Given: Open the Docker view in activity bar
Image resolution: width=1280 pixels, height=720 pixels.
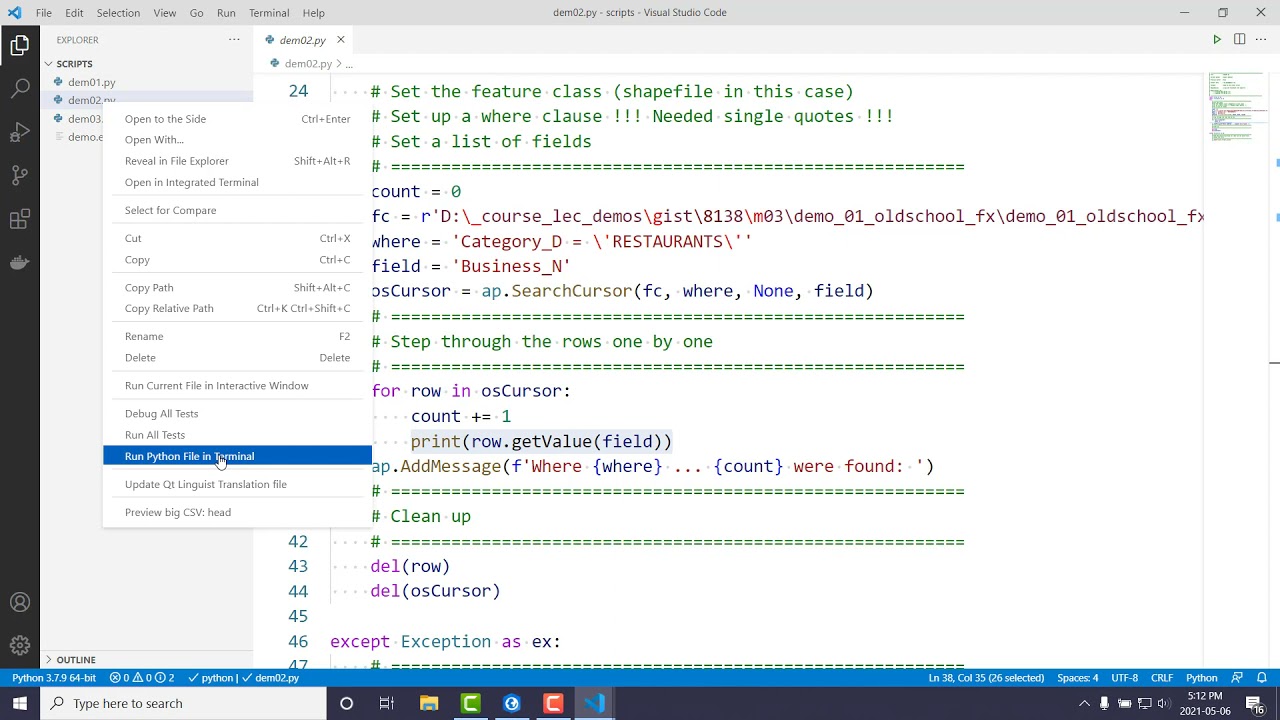Looking at the screenshot, I should coord(20,263).
